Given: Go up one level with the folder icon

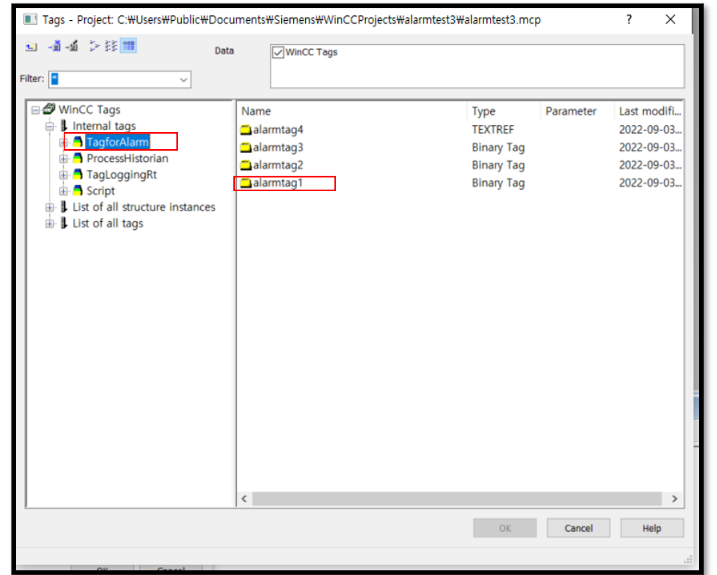Looking at the screenshot, I should click(x=31, y=46).
